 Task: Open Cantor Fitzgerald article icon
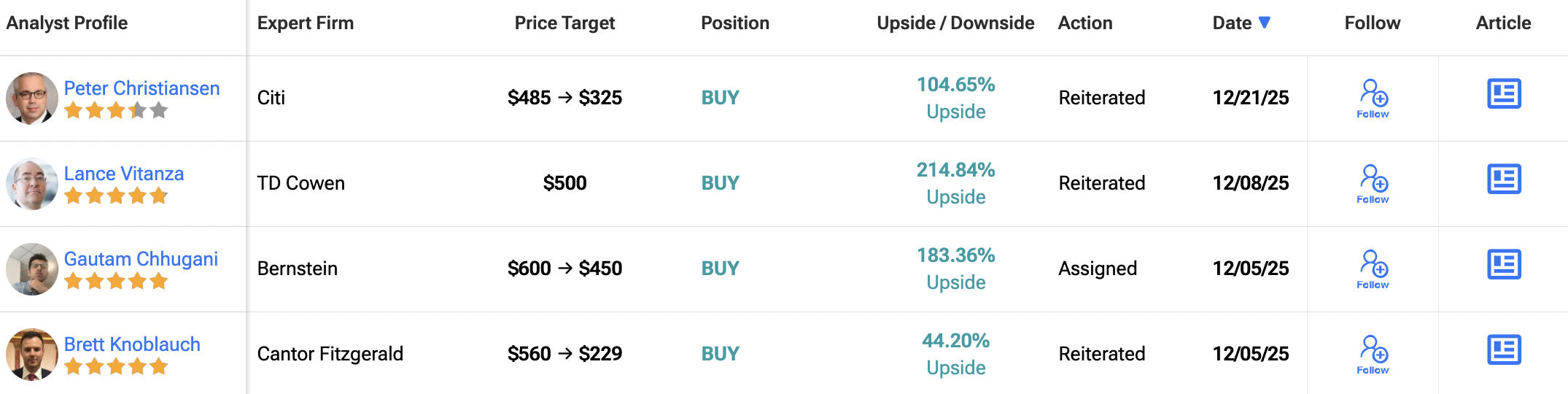(x=1503, y=350)
